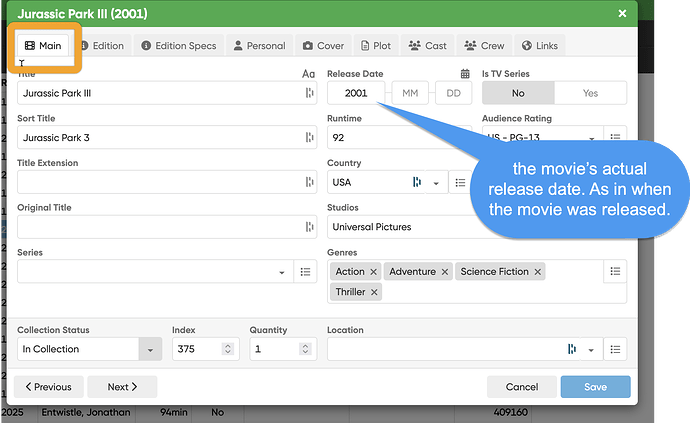Set Is TV Series to No

click(x=518, y=93)
